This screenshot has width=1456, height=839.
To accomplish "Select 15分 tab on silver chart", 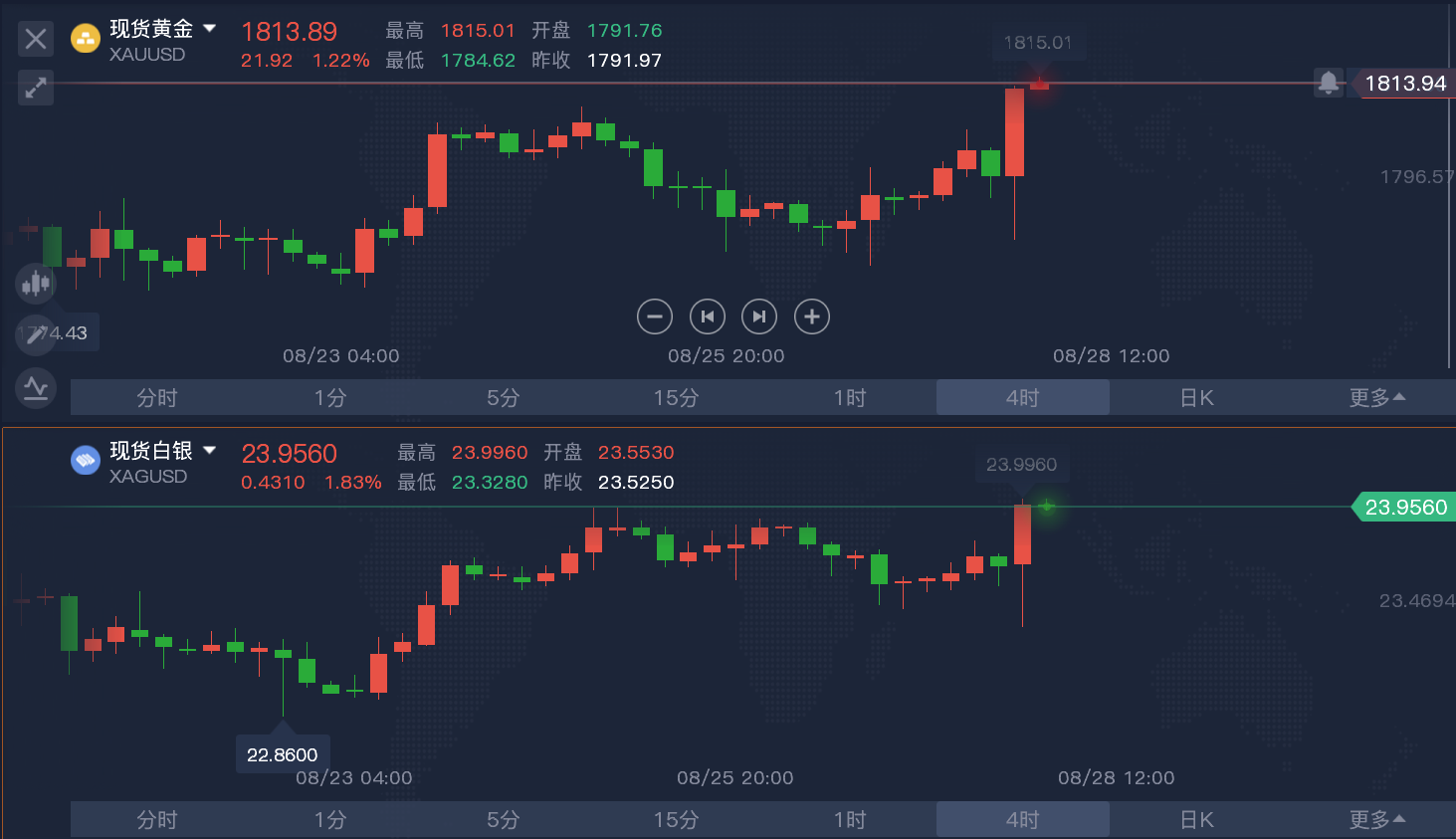I will point(676,819).
